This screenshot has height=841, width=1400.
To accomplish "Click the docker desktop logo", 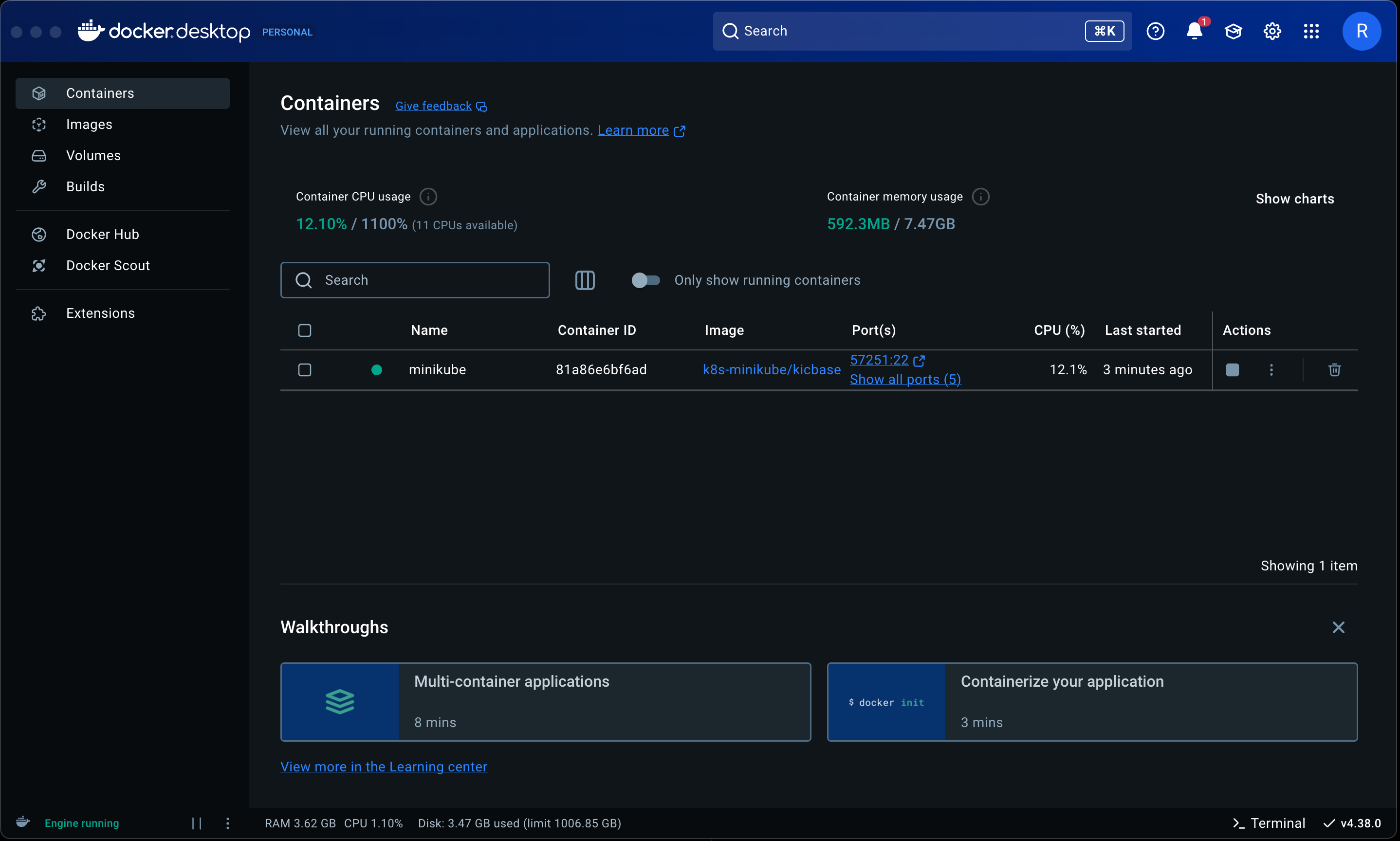I will coord(164,31).
